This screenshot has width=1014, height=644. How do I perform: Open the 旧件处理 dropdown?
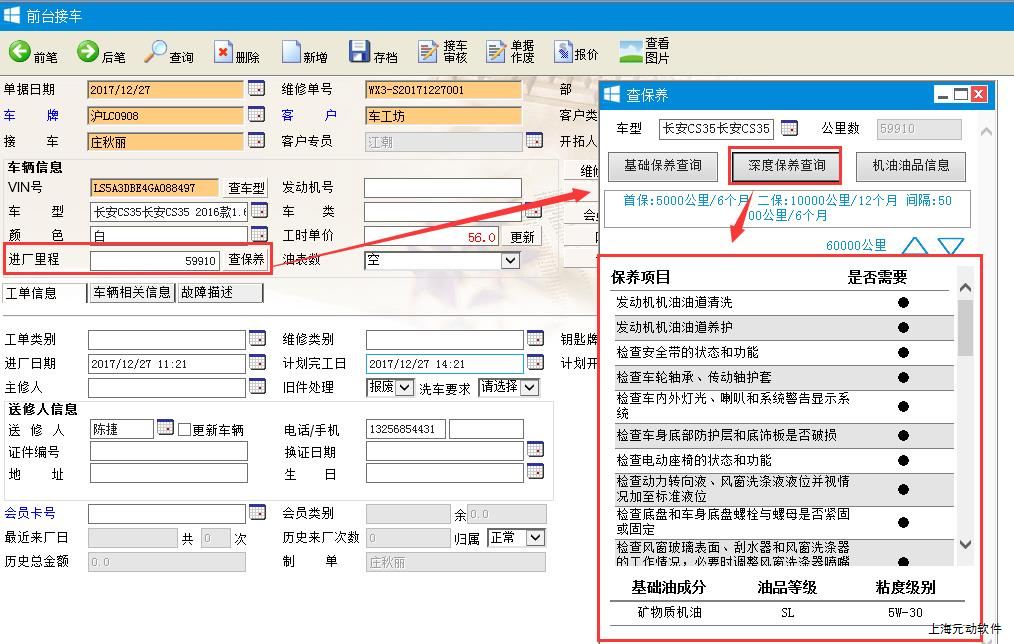(x=404, y=387)
